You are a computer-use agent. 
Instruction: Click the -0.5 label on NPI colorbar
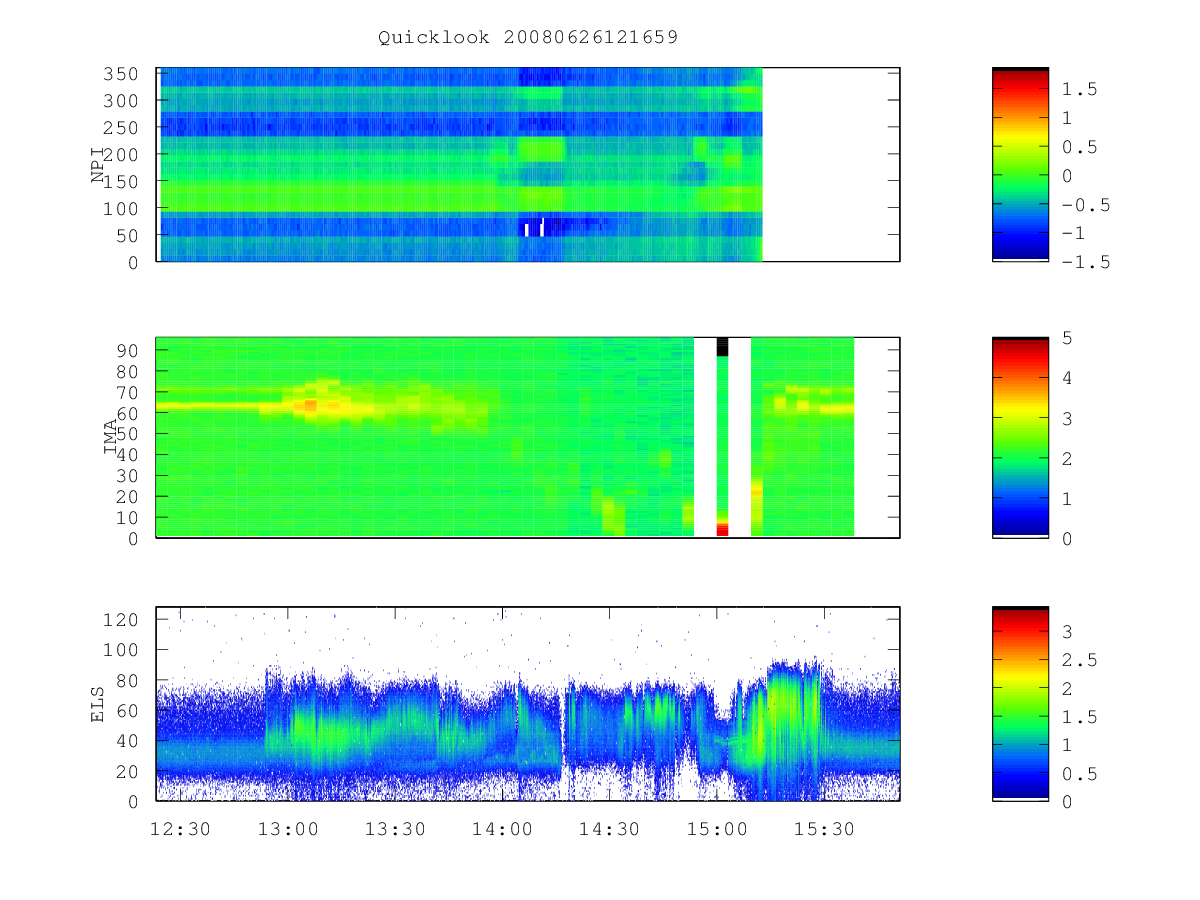click(1087, 205)
